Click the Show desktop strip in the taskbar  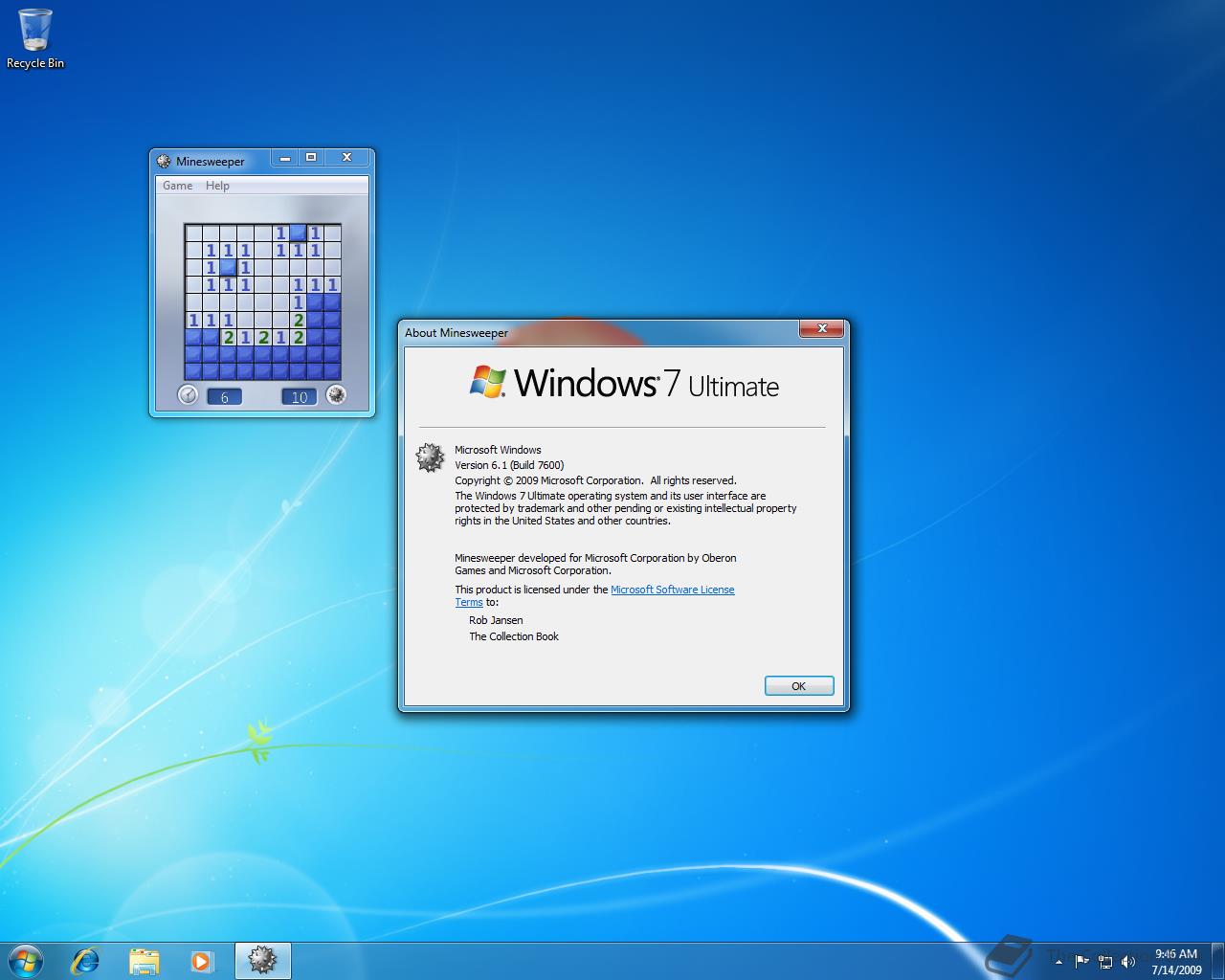coord(1217,961)
